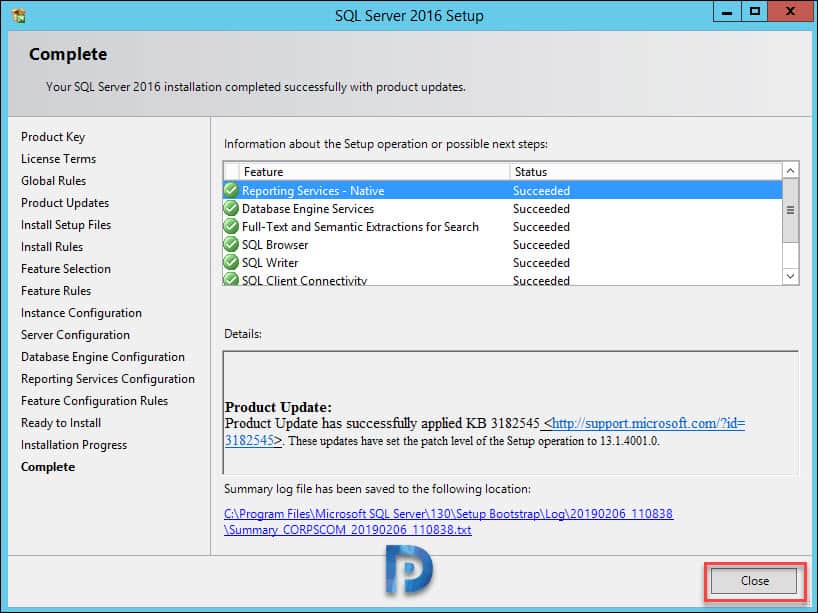
Task: Click the License Terms step
Action: coord(58,159)
